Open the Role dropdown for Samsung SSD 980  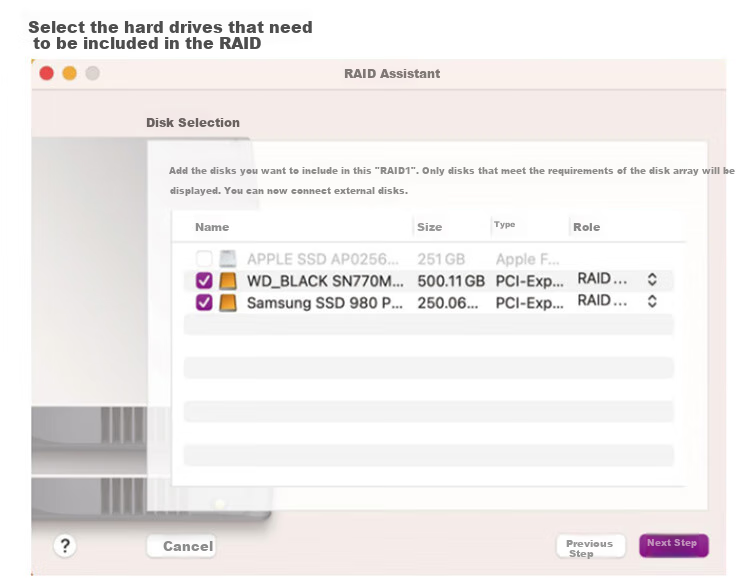tap(652, 301)
